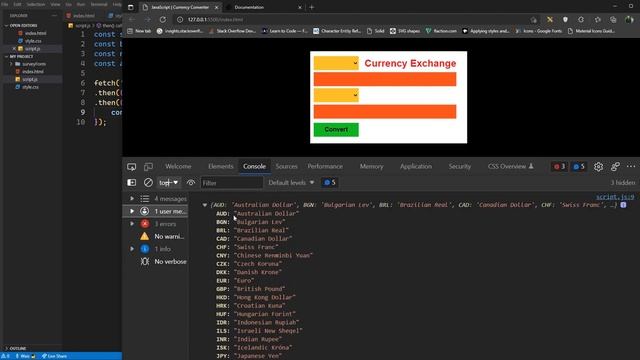Expand the 3 errors group
Screen dimensions: 640x360
[132, 224]
